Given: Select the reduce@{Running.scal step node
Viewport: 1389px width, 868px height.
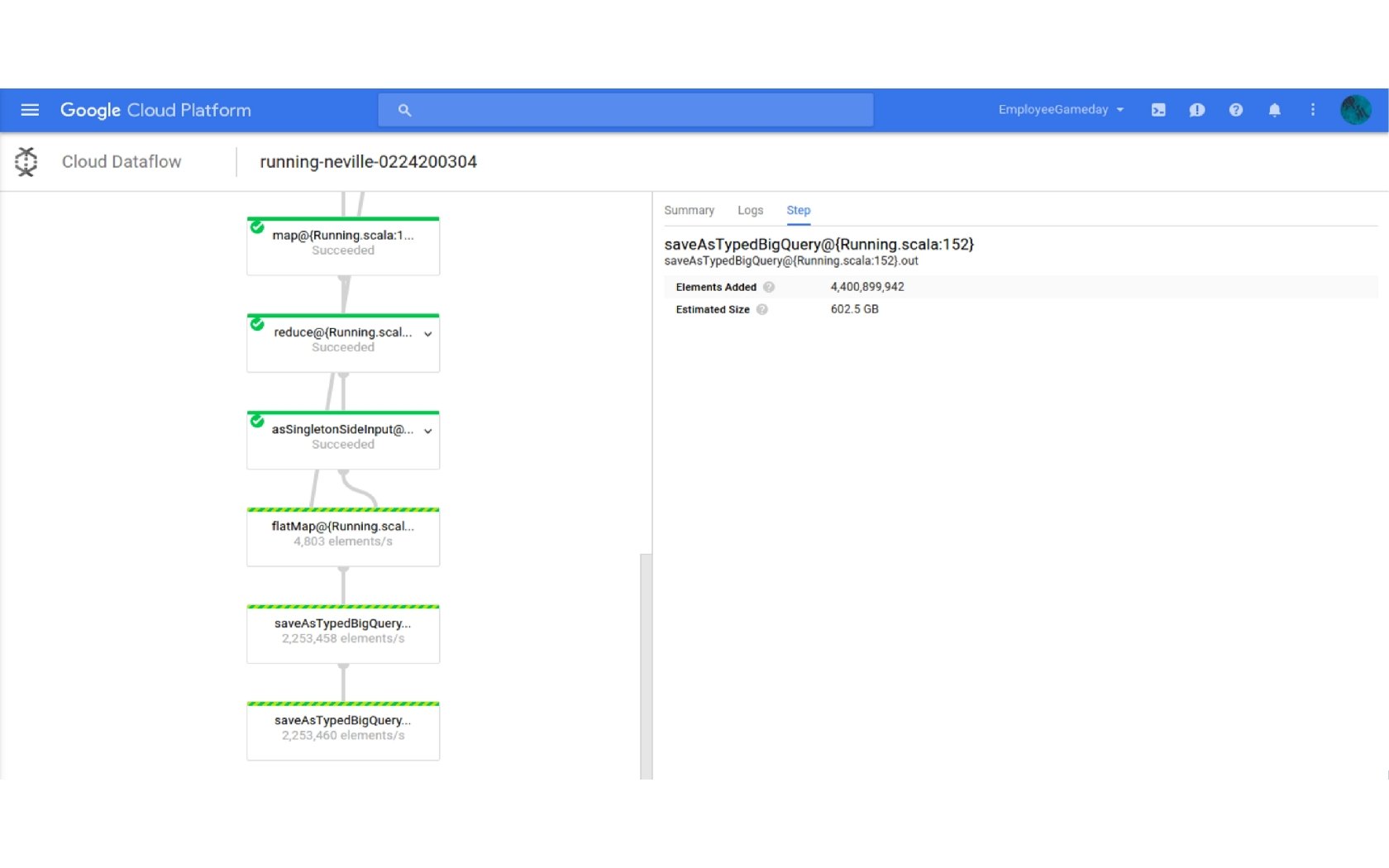Looking at the screenshot, I should [x=343, y=343].
